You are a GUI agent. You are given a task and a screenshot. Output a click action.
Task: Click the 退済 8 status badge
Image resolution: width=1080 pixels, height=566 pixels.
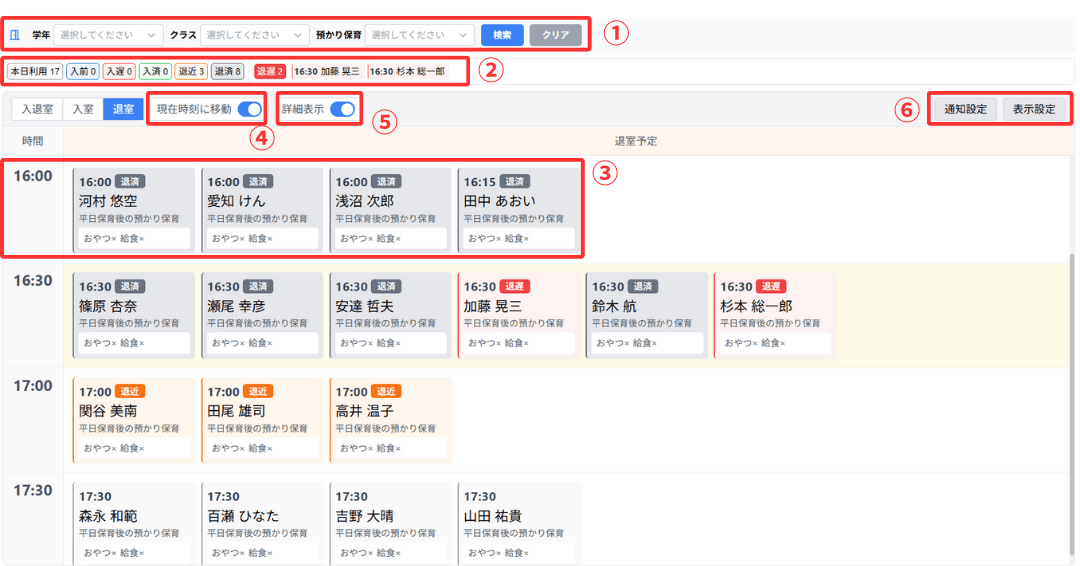(227, 72)
